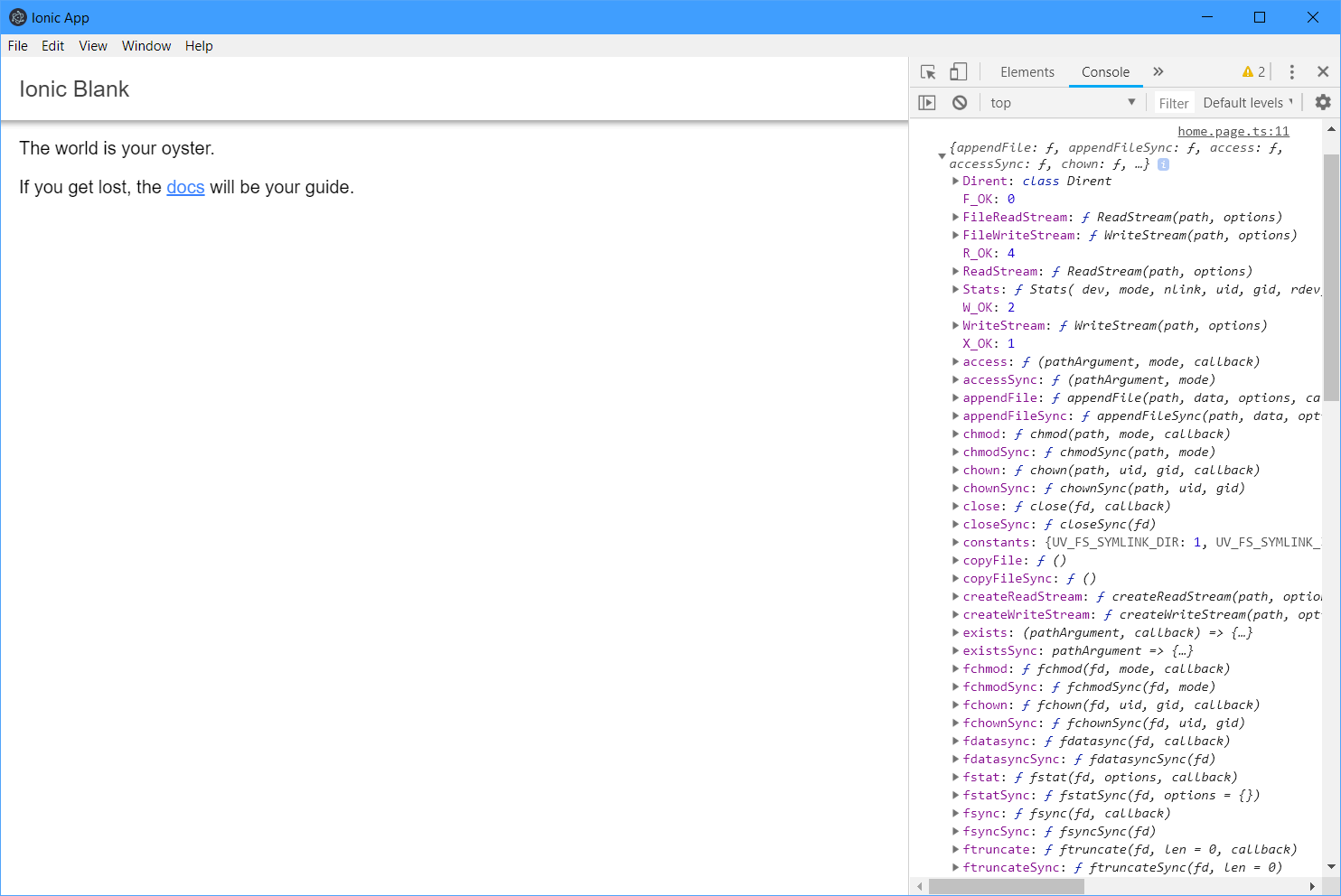
Task: Click the info icon beside the logged object
Action: pos(1163,163)
